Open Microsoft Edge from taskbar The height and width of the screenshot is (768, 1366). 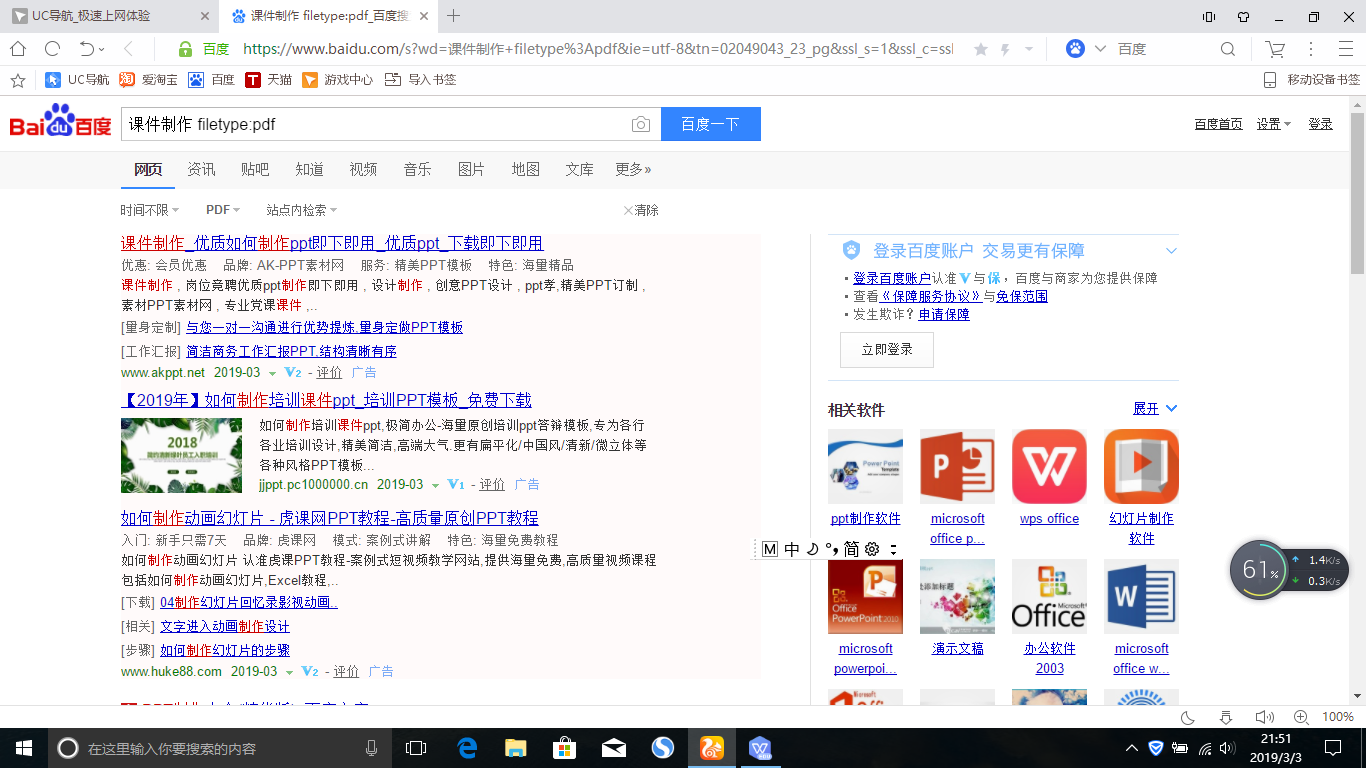pyautogui.click(x=467, y=748)
